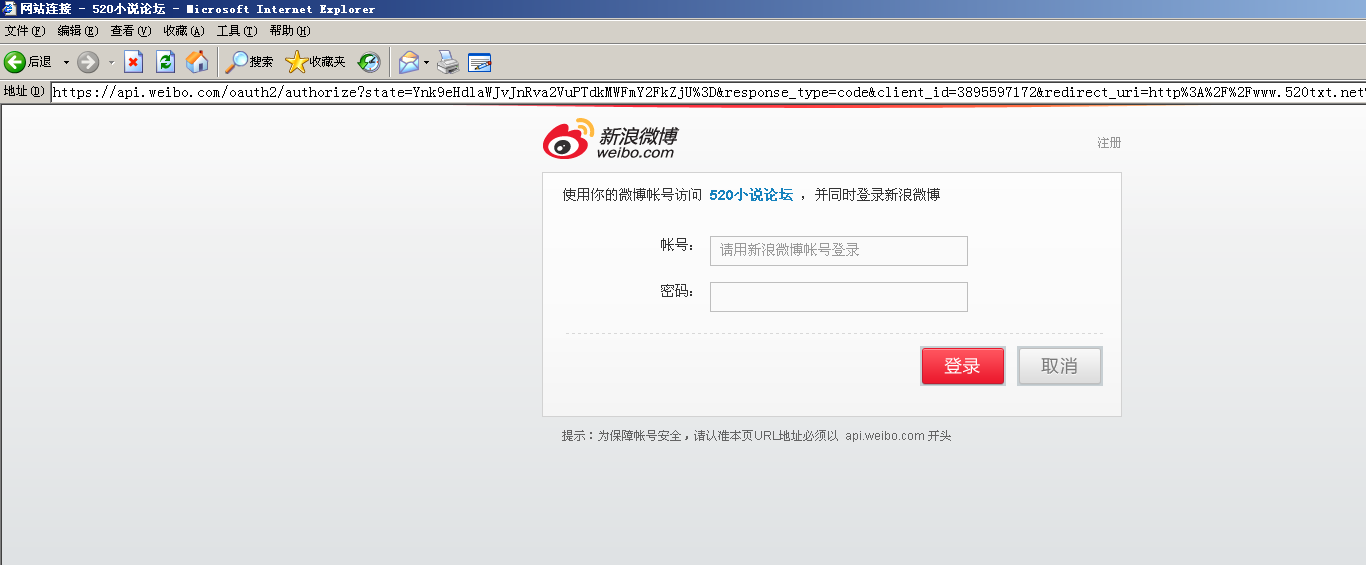Open the 帮助(H) menu
Viewport: 1366px width, 565px height.
(x=289, y=31)
